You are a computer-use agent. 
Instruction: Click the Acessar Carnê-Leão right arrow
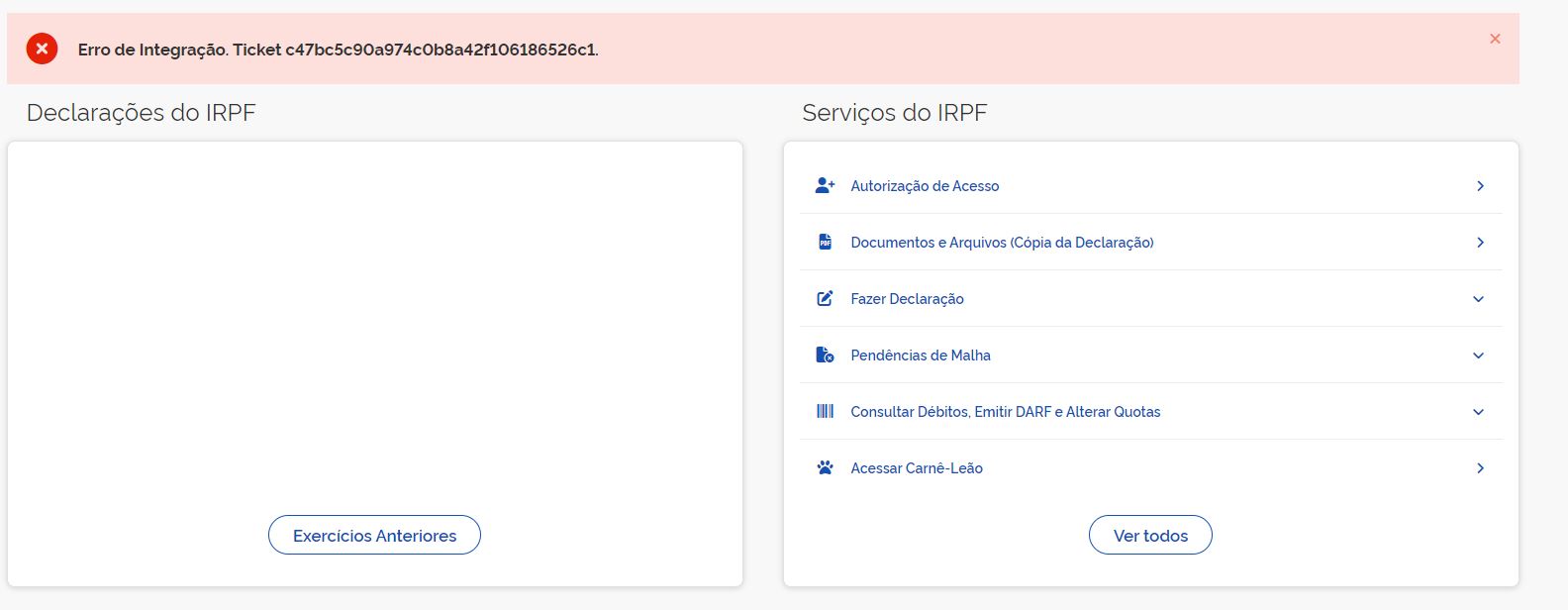pos(1480,468)
